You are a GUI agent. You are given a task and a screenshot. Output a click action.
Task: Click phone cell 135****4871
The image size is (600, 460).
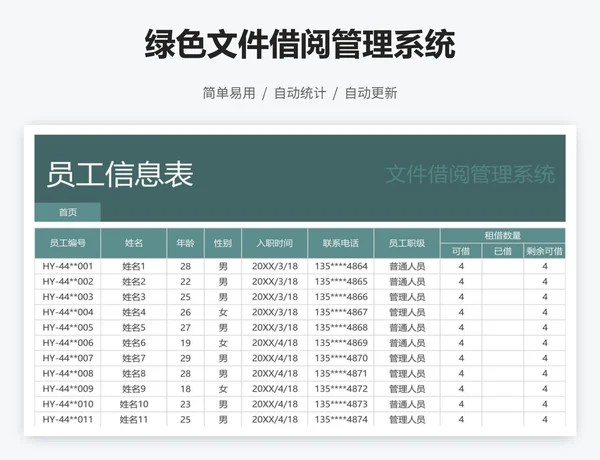[x=341, y=374]
